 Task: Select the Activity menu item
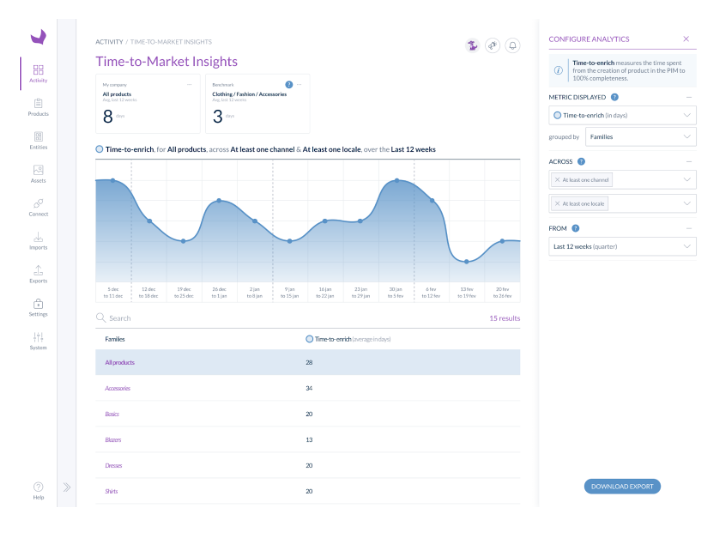point(38,74)
